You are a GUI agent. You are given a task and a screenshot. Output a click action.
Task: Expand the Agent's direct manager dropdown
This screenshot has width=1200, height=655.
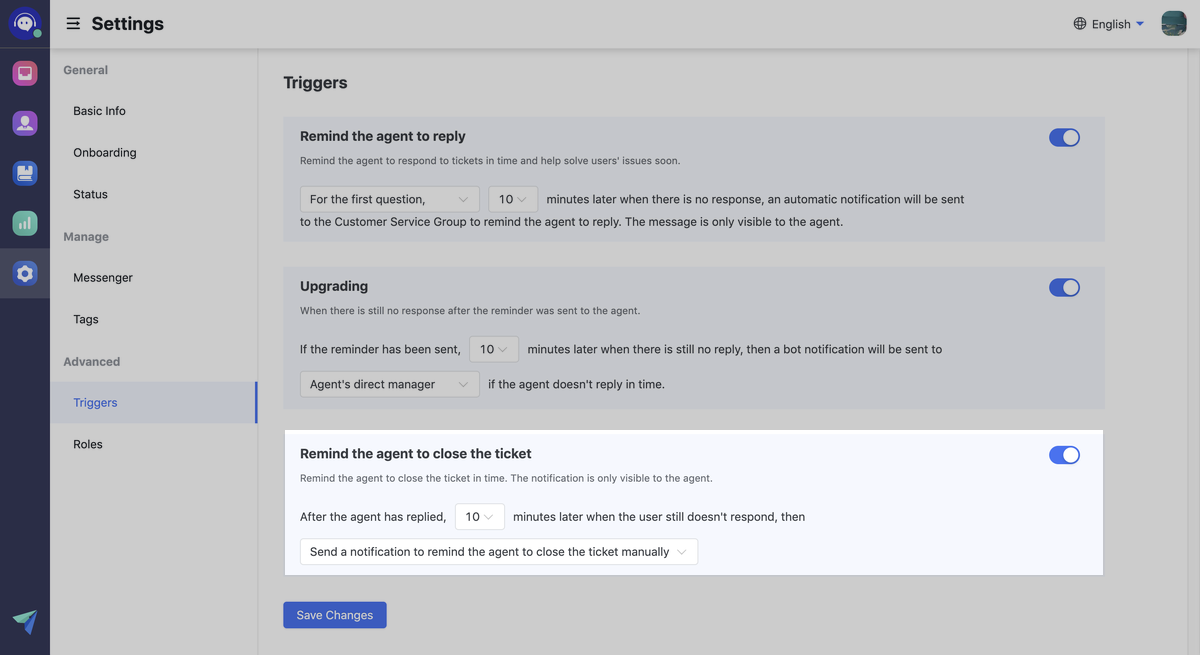point(389,384)
